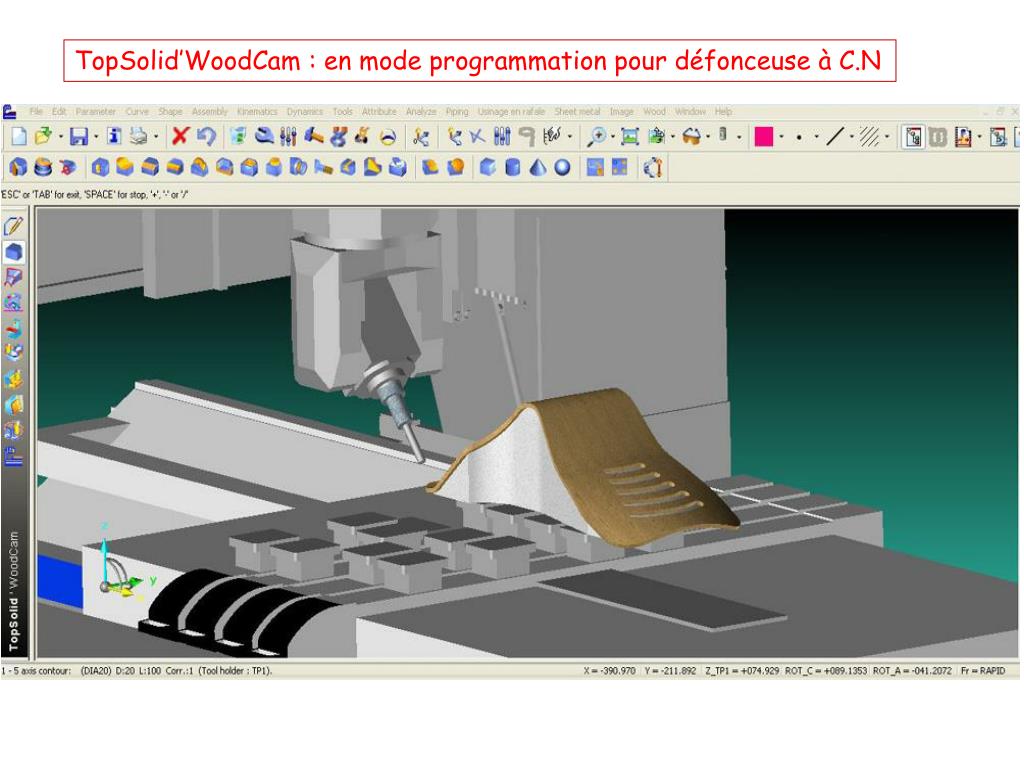Open the Sheet metal menu

[x=577, y=112]
